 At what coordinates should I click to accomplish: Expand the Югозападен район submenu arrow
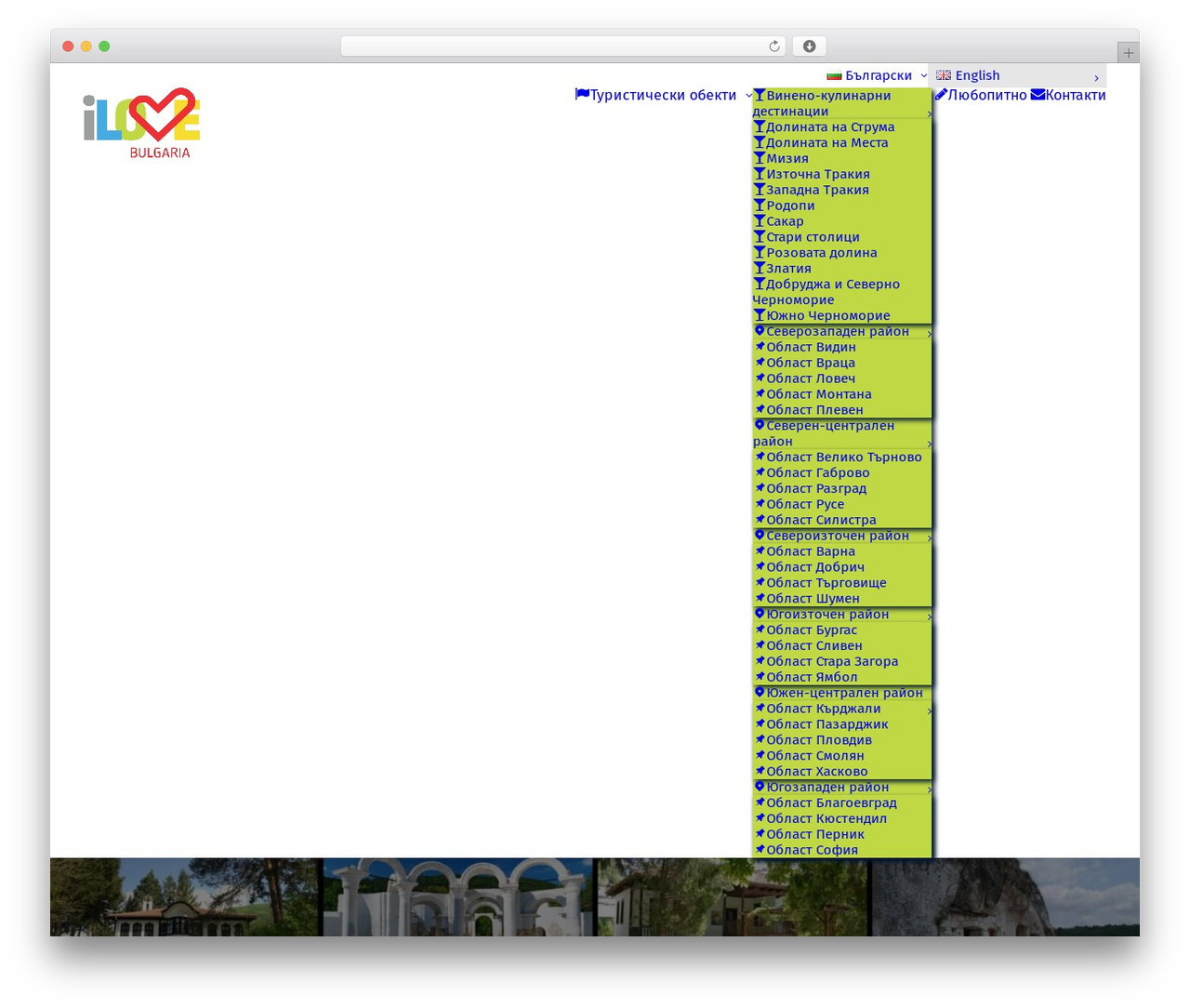[929, 789]
